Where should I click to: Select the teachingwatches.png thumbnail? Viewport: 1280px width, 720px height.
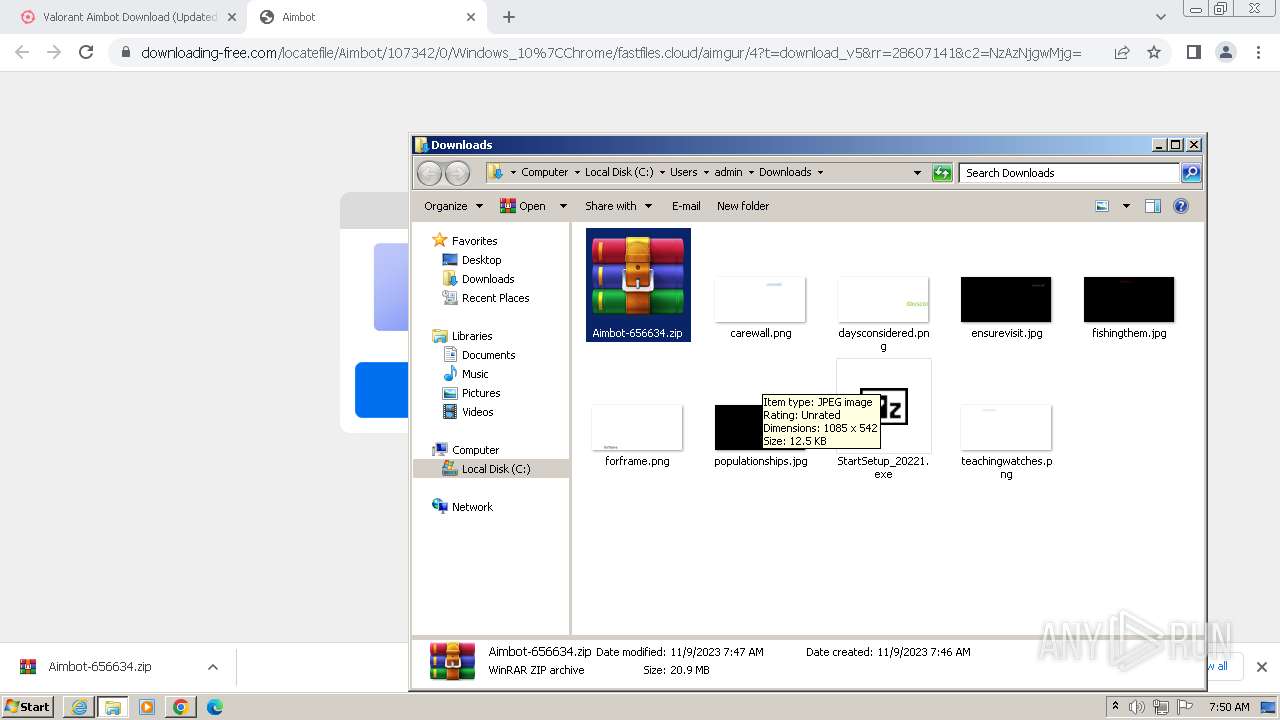(x=1006, y=427)
